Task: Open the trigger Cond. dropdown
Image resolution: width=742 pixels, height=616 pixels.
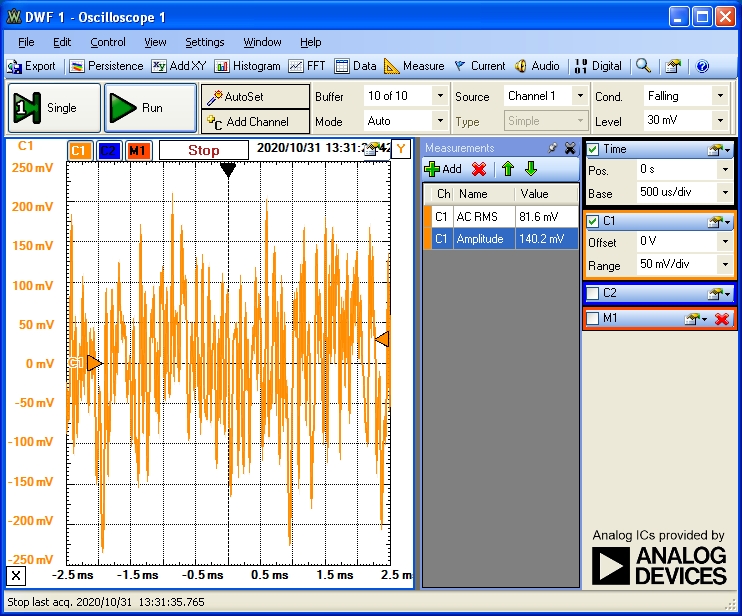Action: pos(720,96)
